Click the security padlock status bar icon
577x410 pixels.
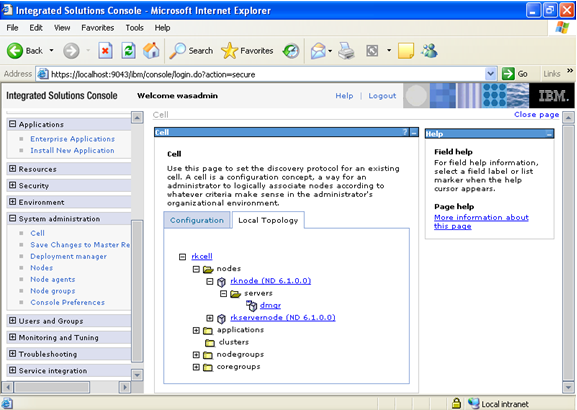coord(456,403)
